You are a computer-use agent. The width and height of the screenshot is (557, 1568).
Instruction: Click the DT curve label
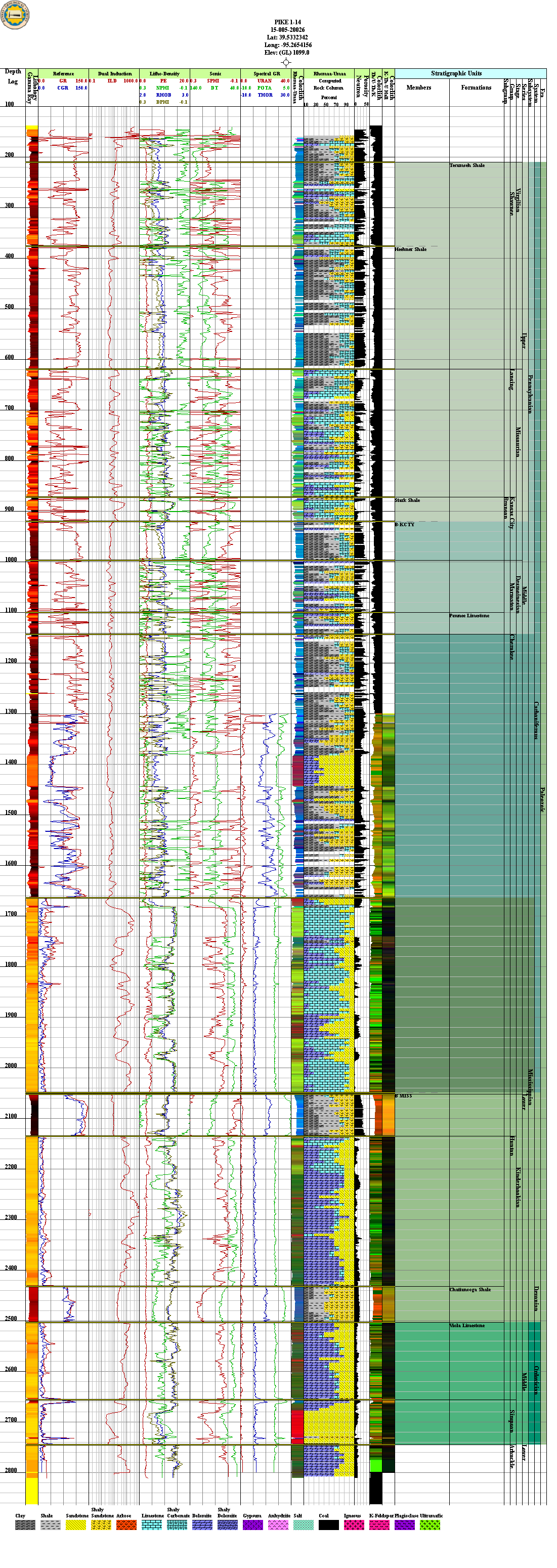pyautogui.click(x=215, y=88)
